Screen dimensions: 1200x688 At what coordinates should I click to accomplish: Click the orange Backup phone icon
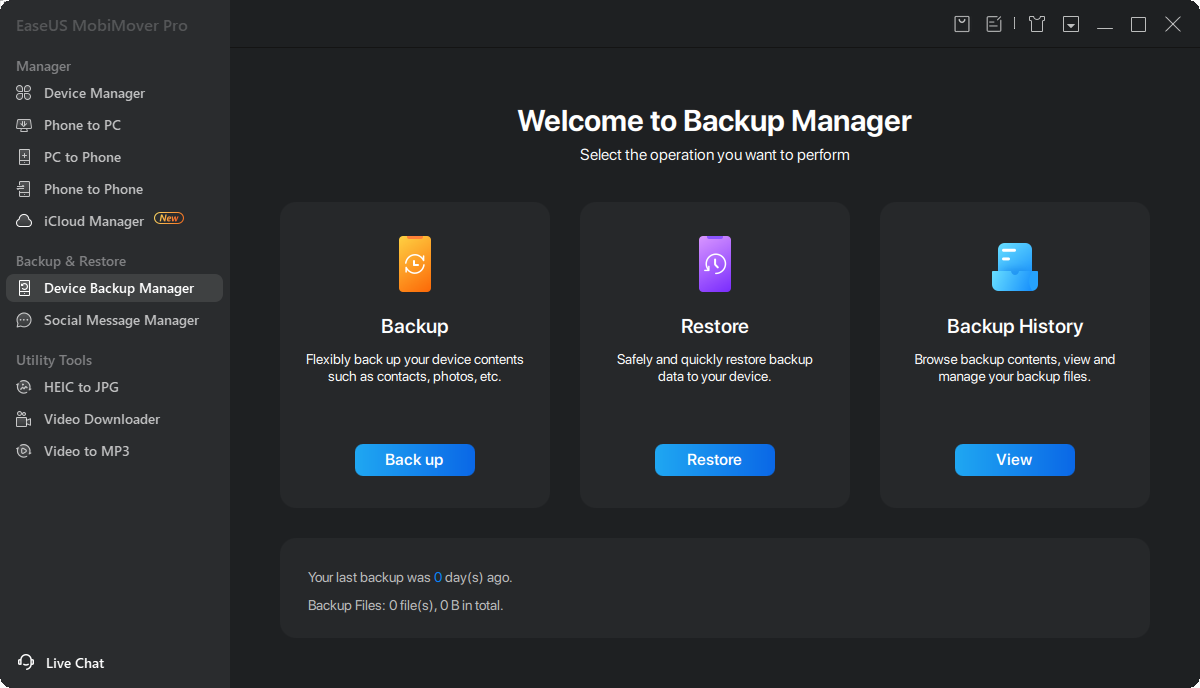(x=415, y=264)
